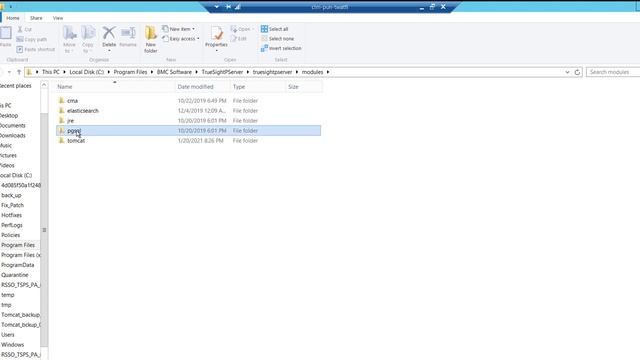Open Tomcat_backup in navigation pane
Screen dimensions: 640x360
[x=20, y=315]
